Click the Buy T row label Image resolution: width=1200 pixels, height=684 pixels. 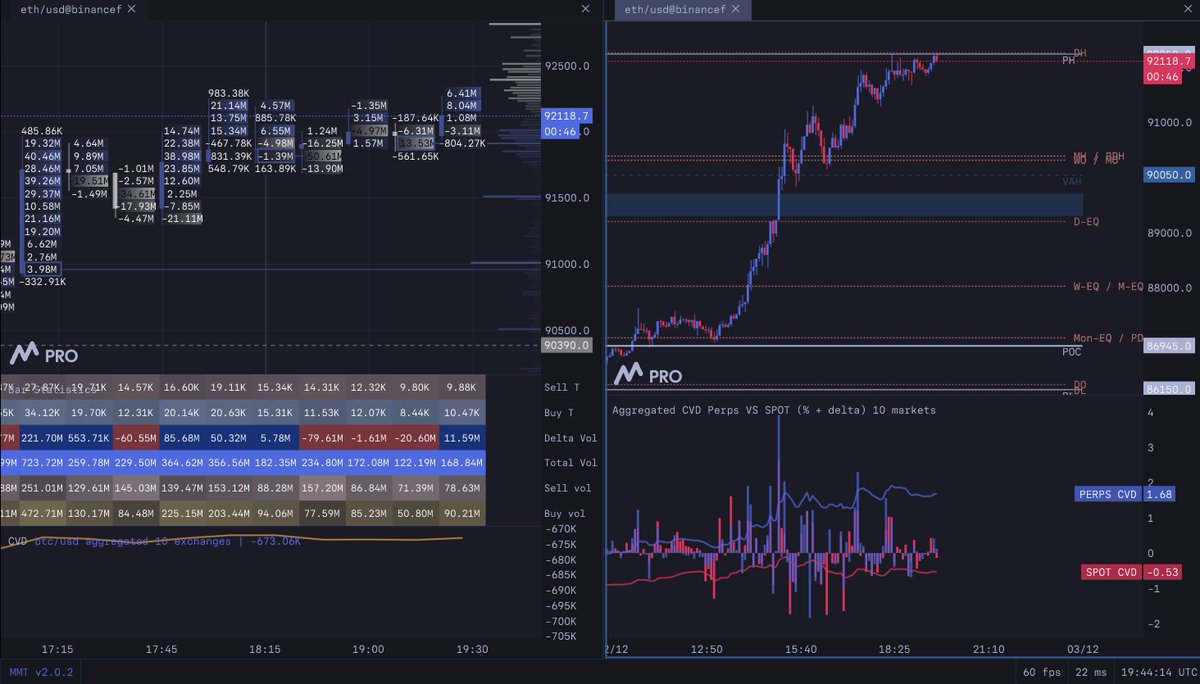coord(560,412)
